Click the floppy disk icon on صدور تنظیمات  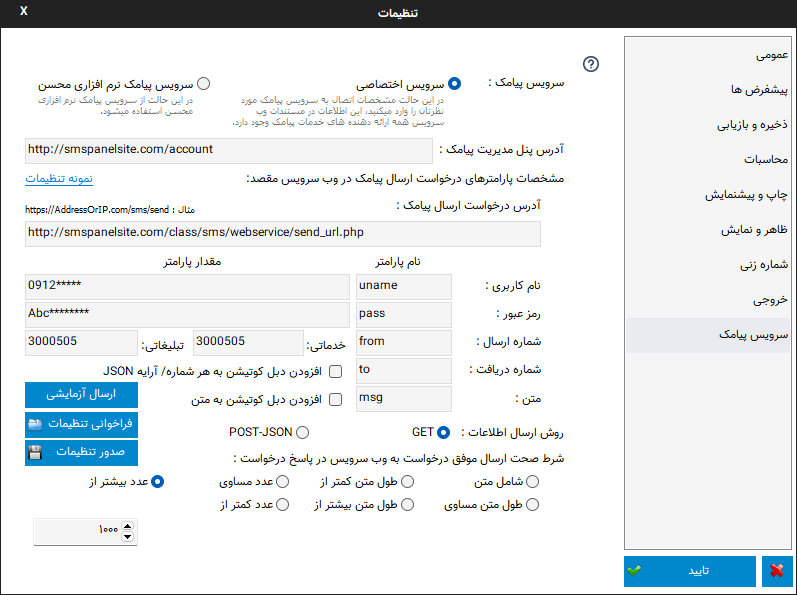point(35,452)
